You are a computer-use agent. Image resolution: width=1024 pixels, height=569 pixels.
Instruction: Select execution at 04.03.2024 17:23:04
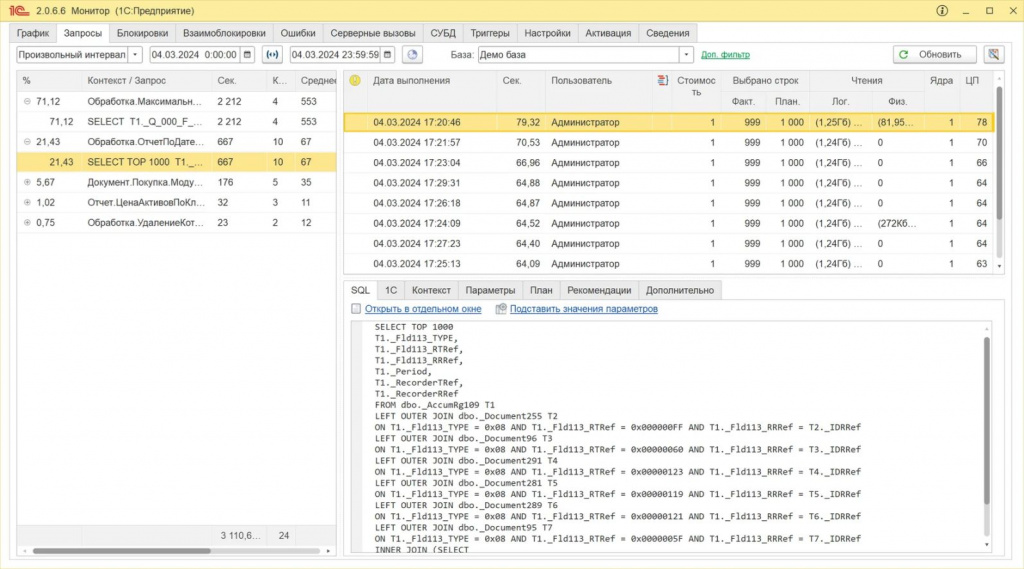coord(669,163)
